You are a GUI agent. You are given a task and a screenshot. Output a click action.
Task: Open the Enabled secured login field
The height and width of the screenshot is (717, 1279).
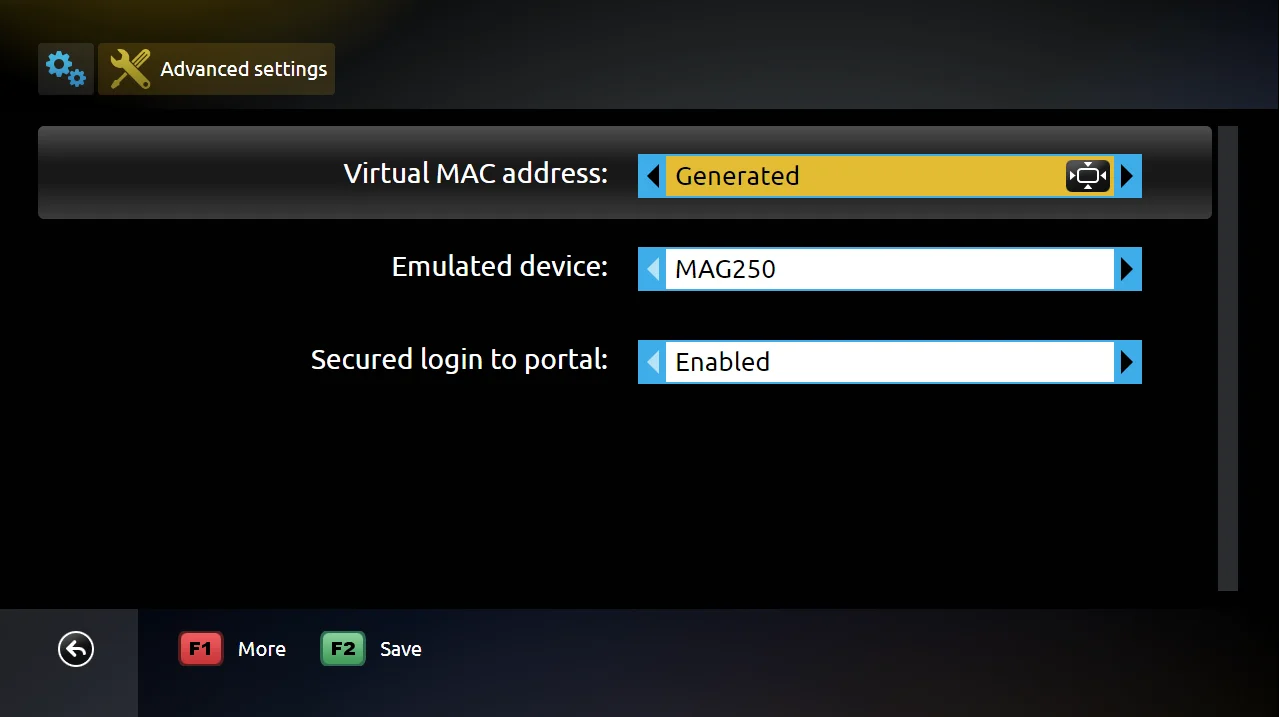click(x=890, y=362)
